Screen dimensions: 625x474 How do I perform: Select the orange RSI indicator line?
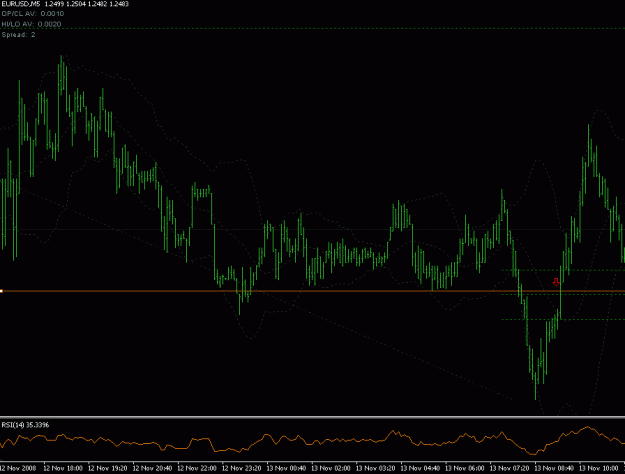(312, 441)
